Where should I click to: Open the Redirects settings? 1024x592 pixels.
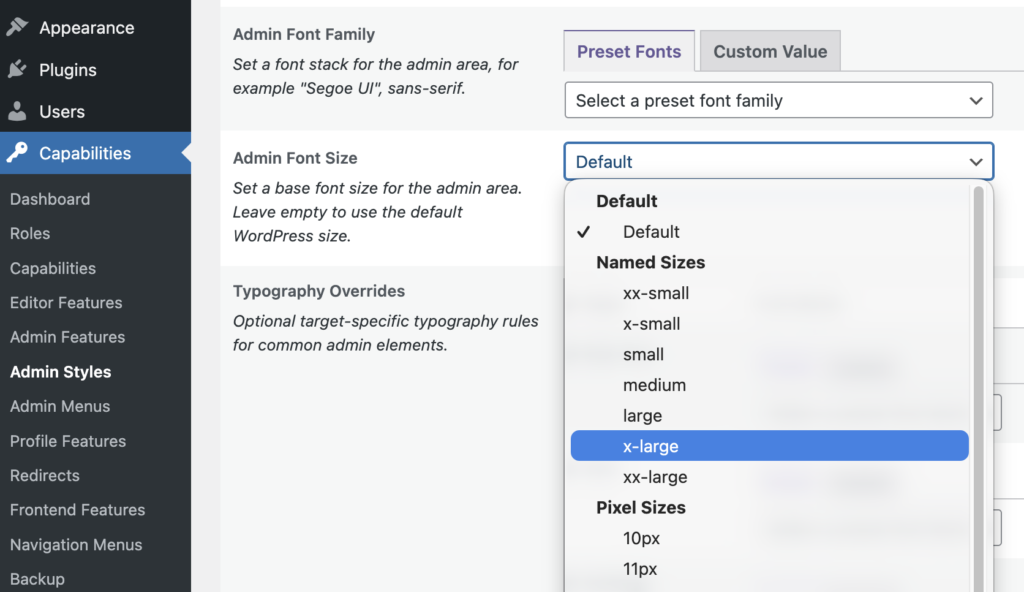coord(43,475)
